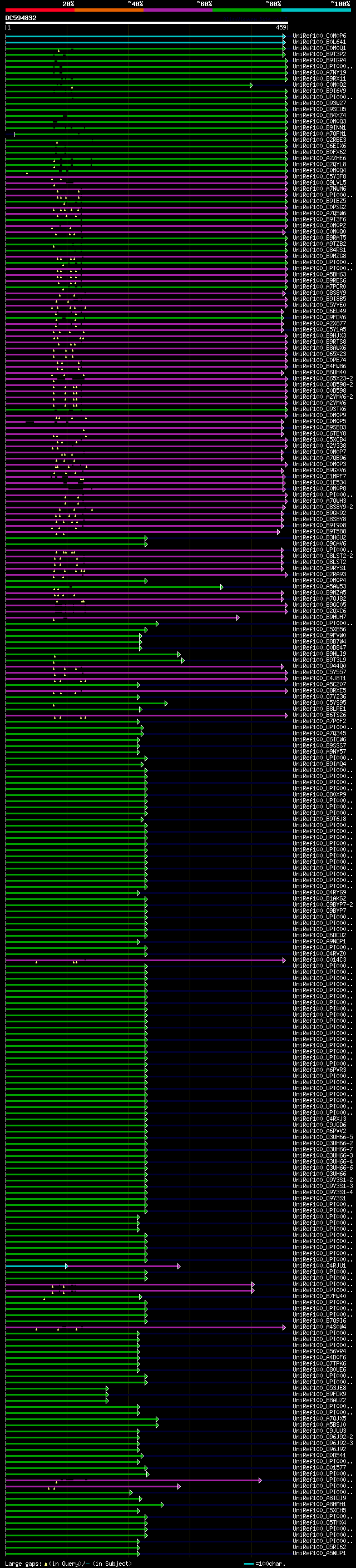Click the UniRef100_C0M0Q1 label
Image resolution: width=356 pixels, height=1568 pixels.
[319, 48]
